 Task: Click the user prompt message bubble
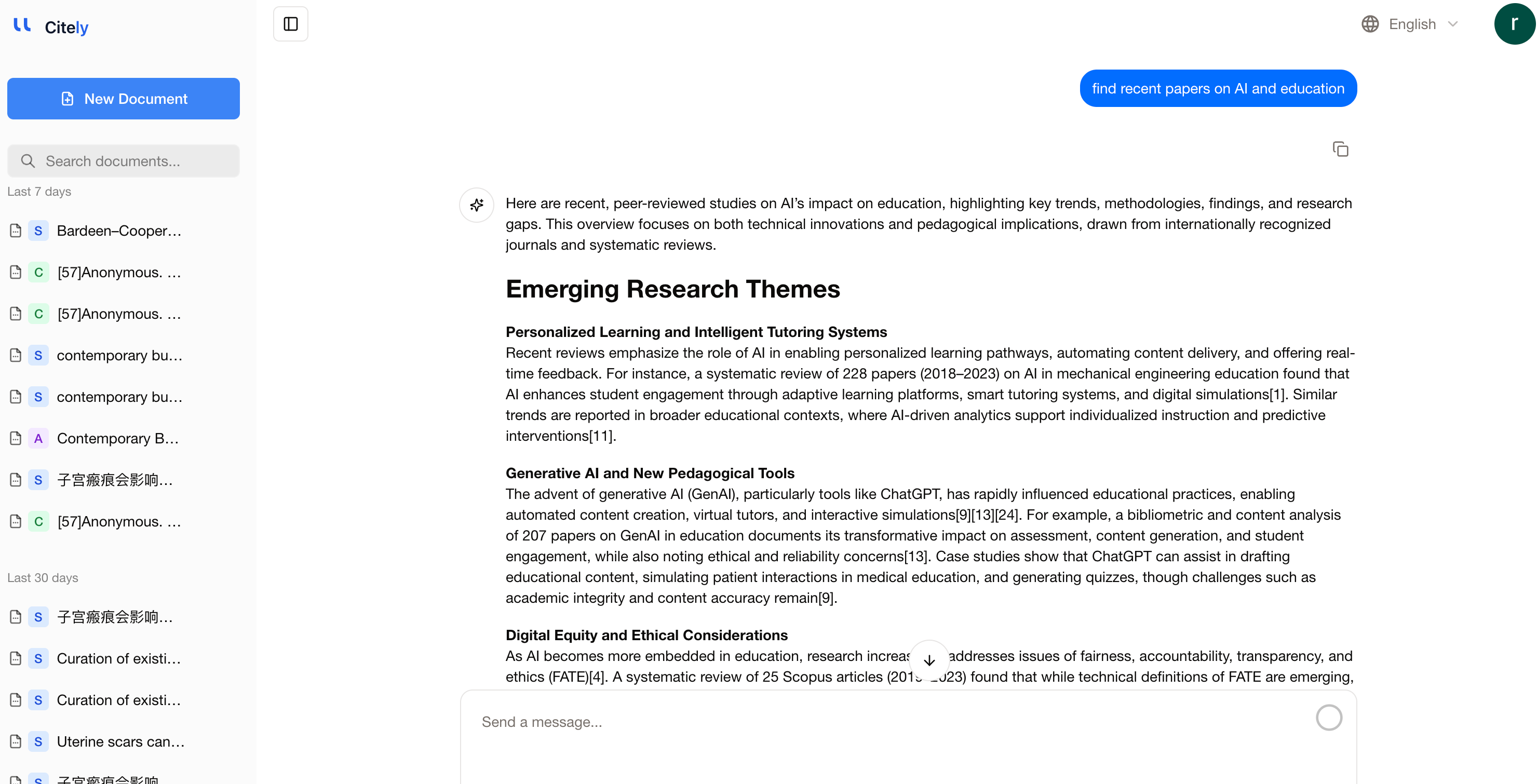tap(1218, 88)
